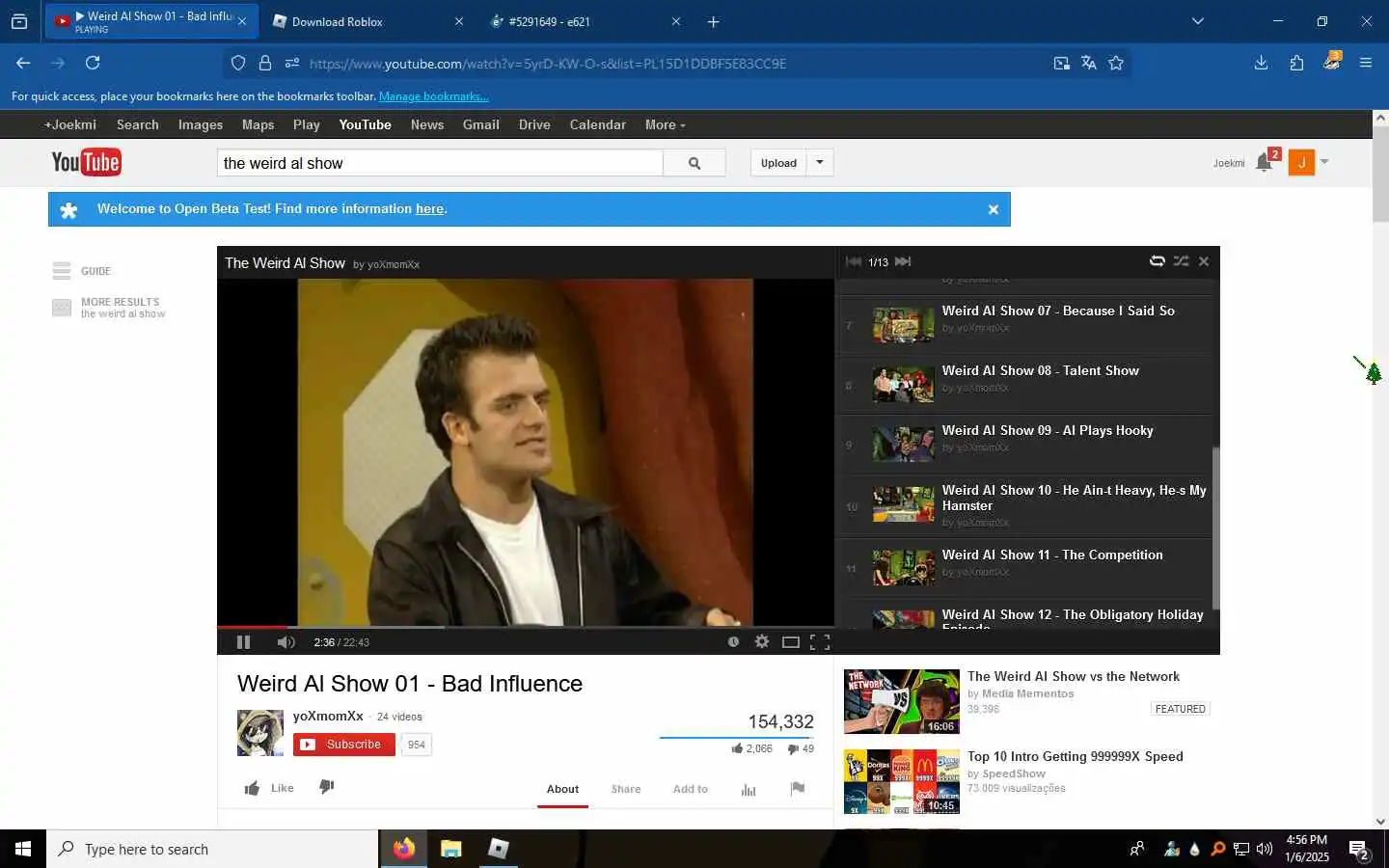The width and height of the screenshot is (1389, 868).
Task: Open the Share tab
Action: click(626, 789)
